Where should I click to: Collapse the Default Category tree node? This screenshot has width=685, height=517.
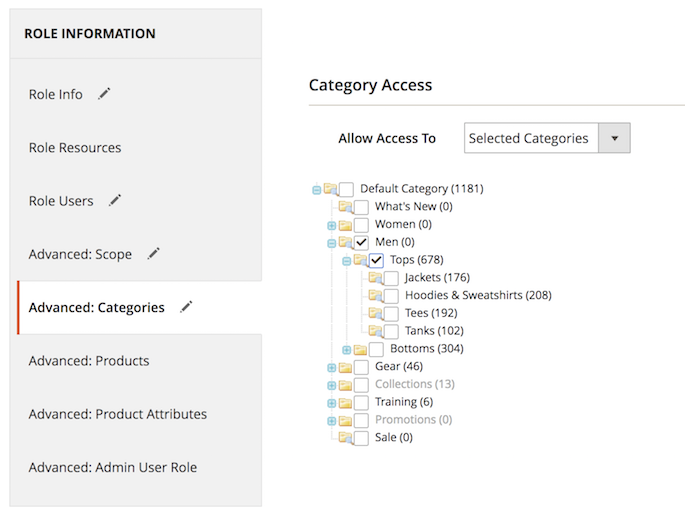[317, 189]
